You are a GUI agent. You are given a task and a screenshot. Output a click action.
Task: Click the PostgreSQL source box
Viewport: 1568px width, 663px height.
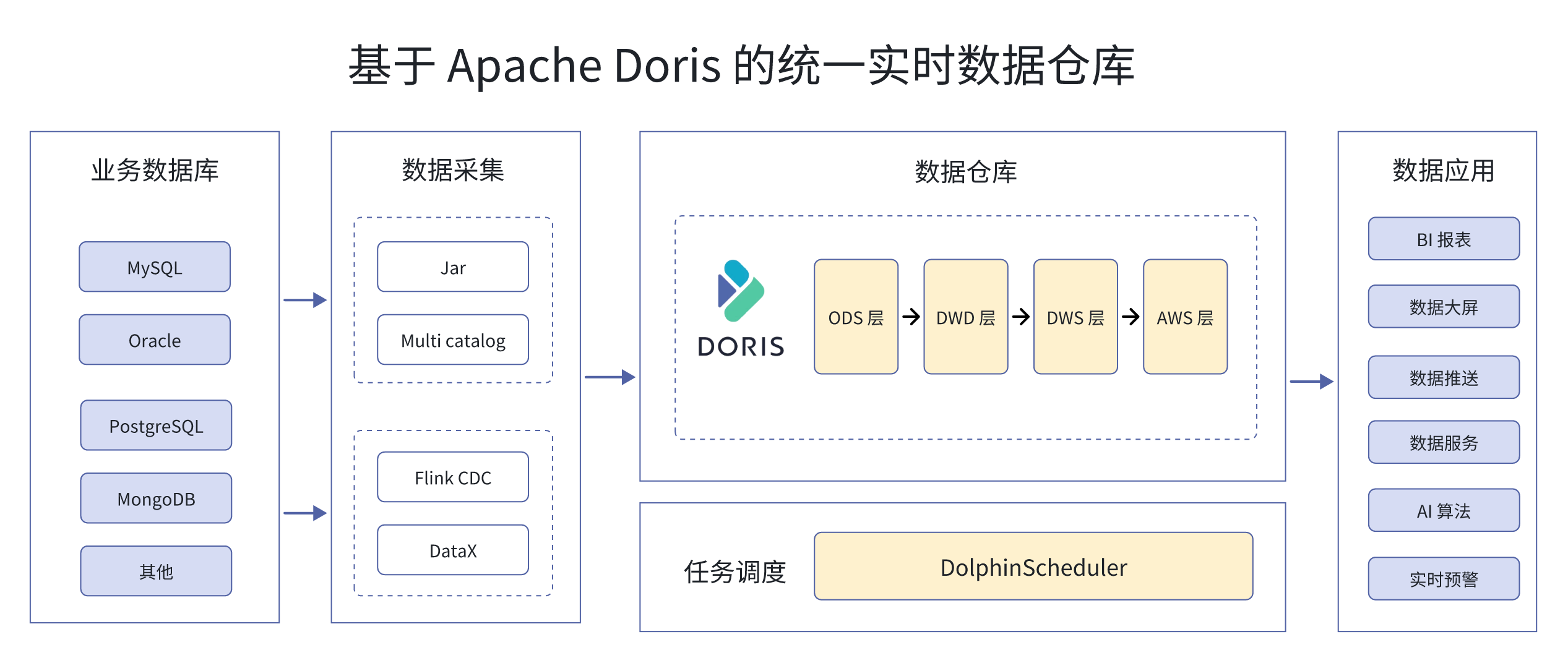(156, 425)
